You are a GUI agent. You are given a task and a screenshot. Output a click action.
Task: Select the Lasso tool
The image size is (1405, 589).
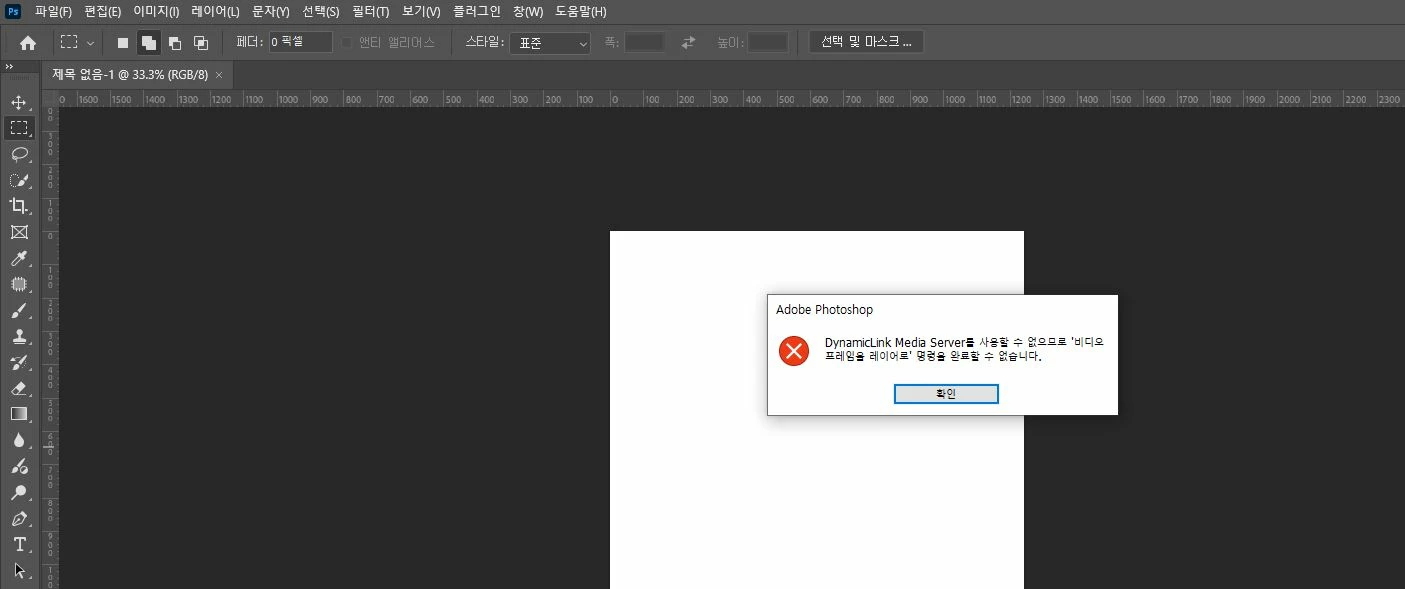tap(19, 154)
